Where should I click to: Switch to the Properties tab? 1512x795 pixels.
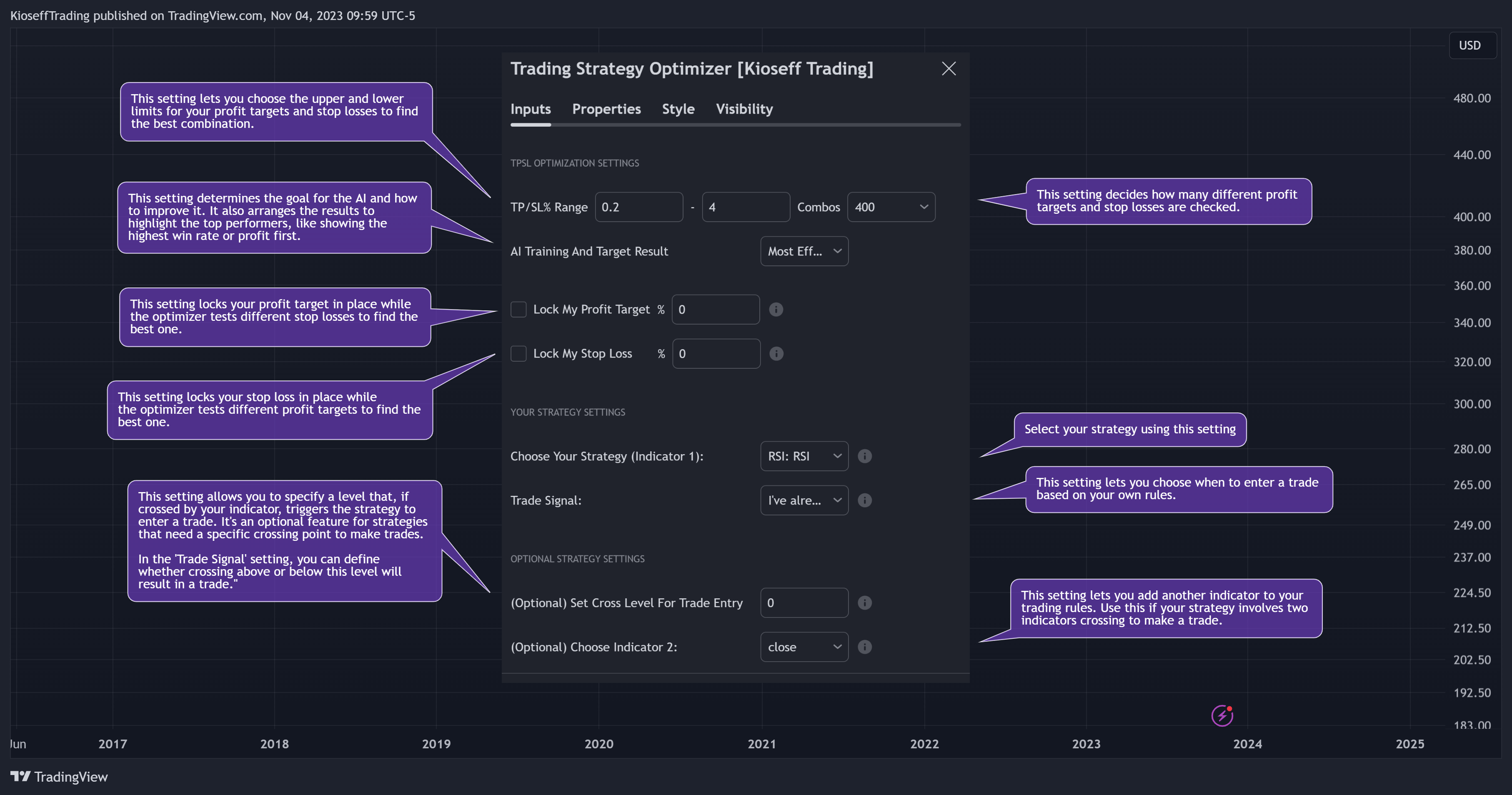point(606,109)
